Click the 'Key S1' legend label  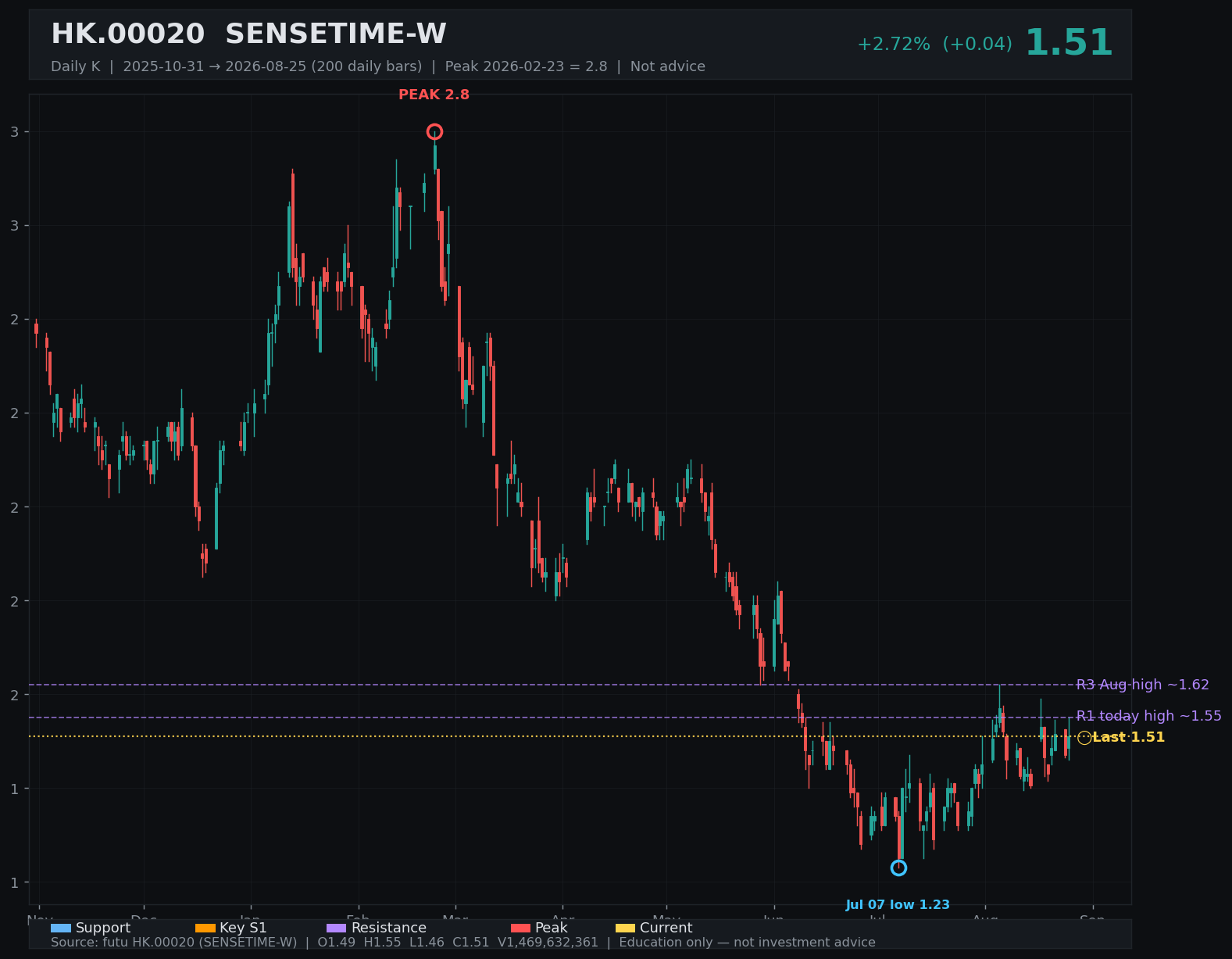point(243,928)
